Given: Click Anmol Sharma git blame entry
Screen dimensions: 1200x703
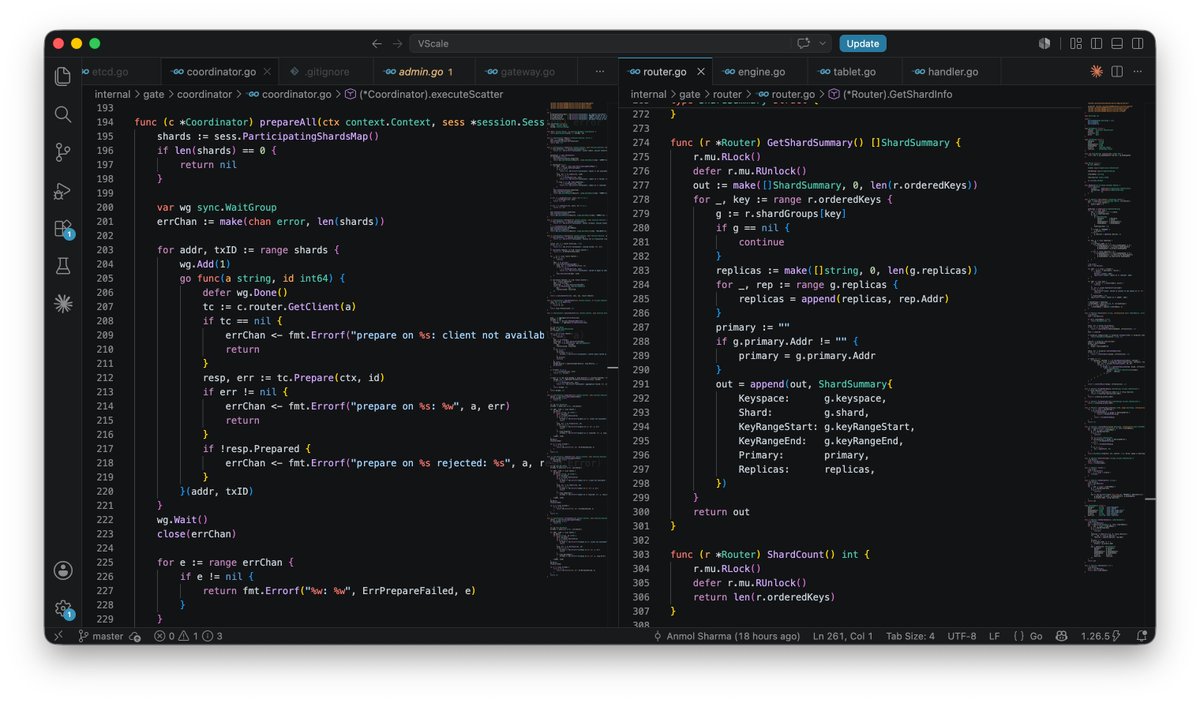Looking at the screenshot, I should pos(727,636).
